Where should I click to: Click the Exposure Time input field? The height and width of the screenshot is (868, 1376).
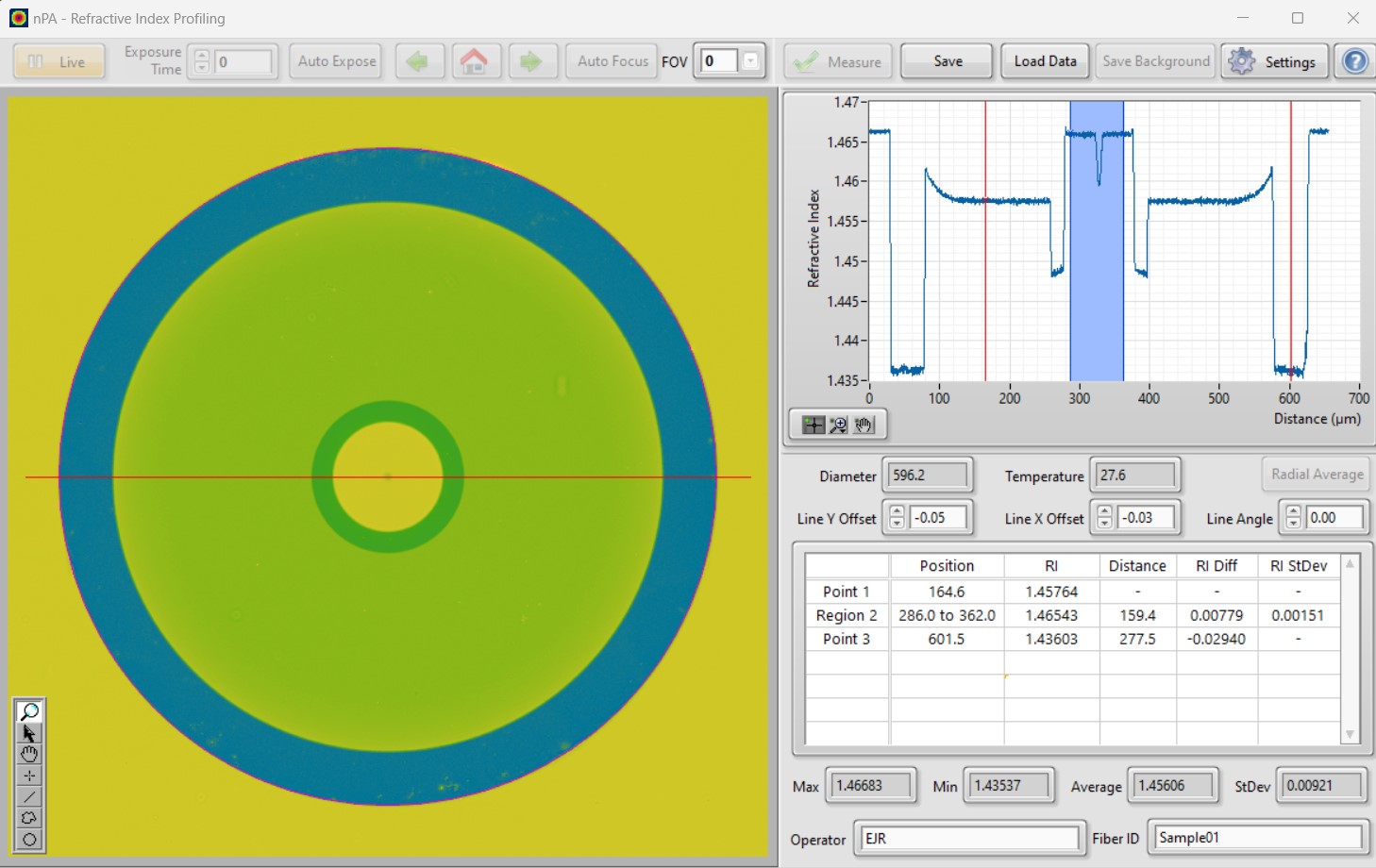[x=243, y=62]
